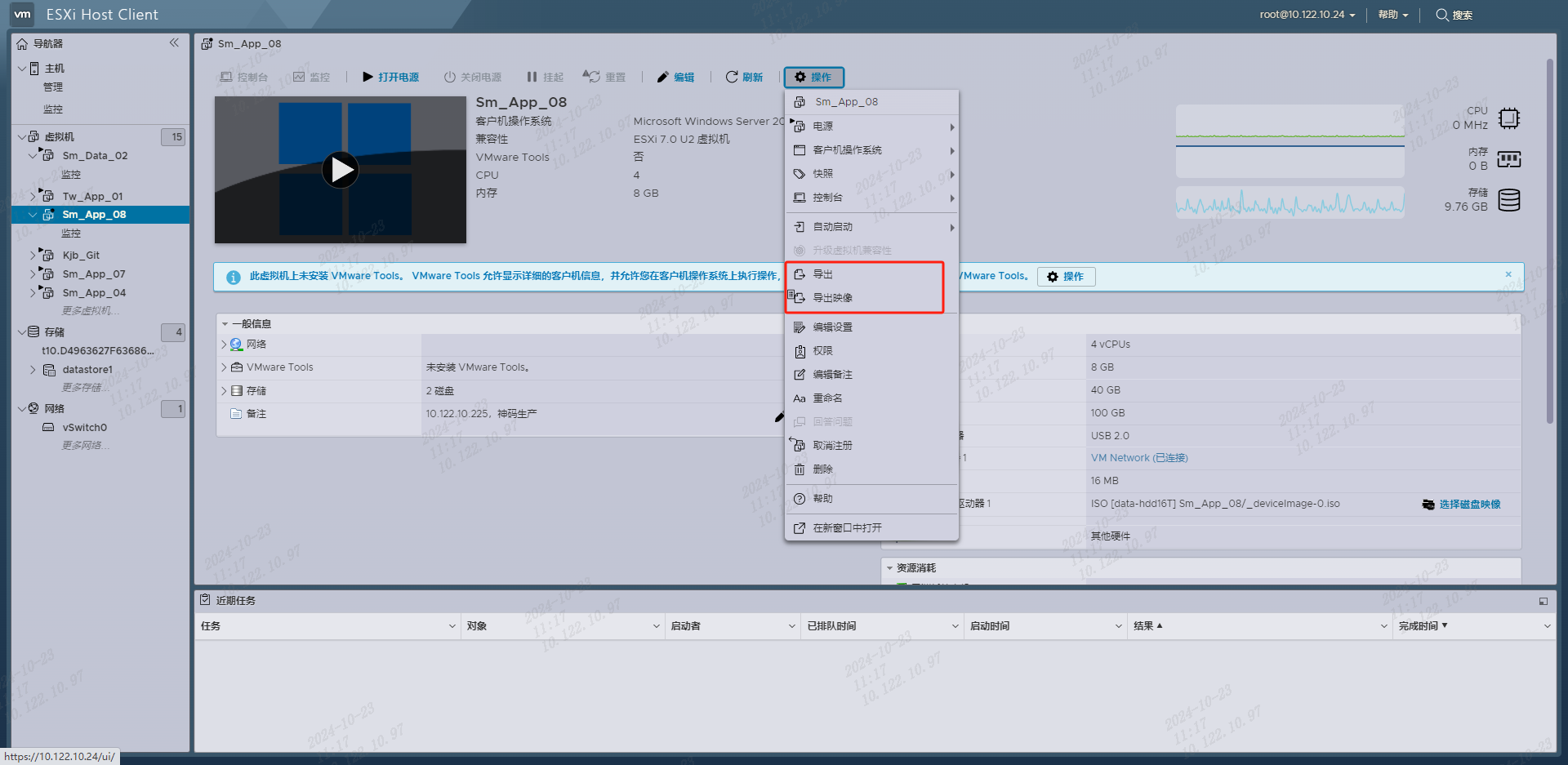Choose 编辑备注 from the actions menu

coord(871,375)
